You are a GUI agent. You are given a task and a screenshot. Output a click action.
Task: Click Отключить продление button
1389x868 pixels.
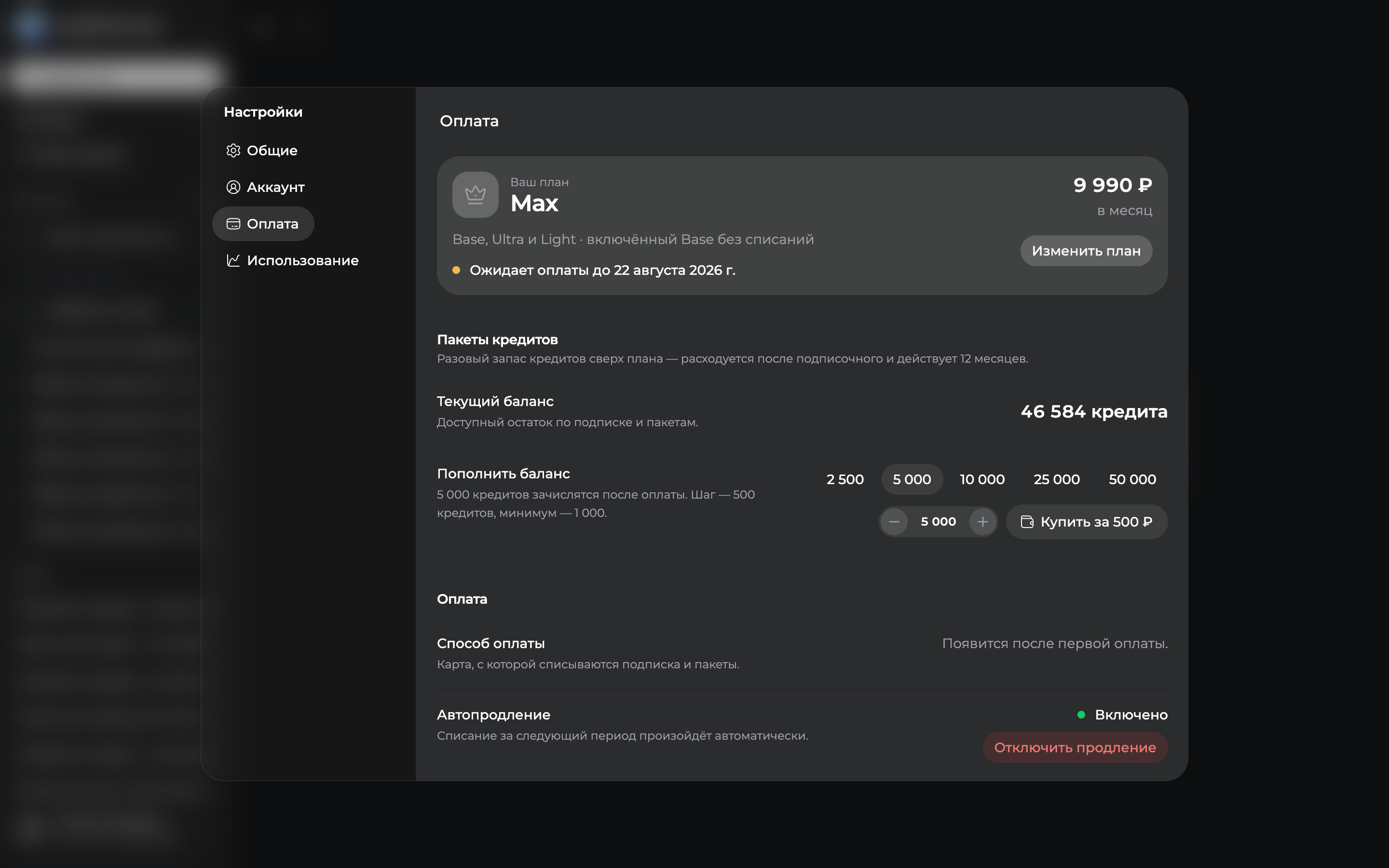click(1075, 747)
